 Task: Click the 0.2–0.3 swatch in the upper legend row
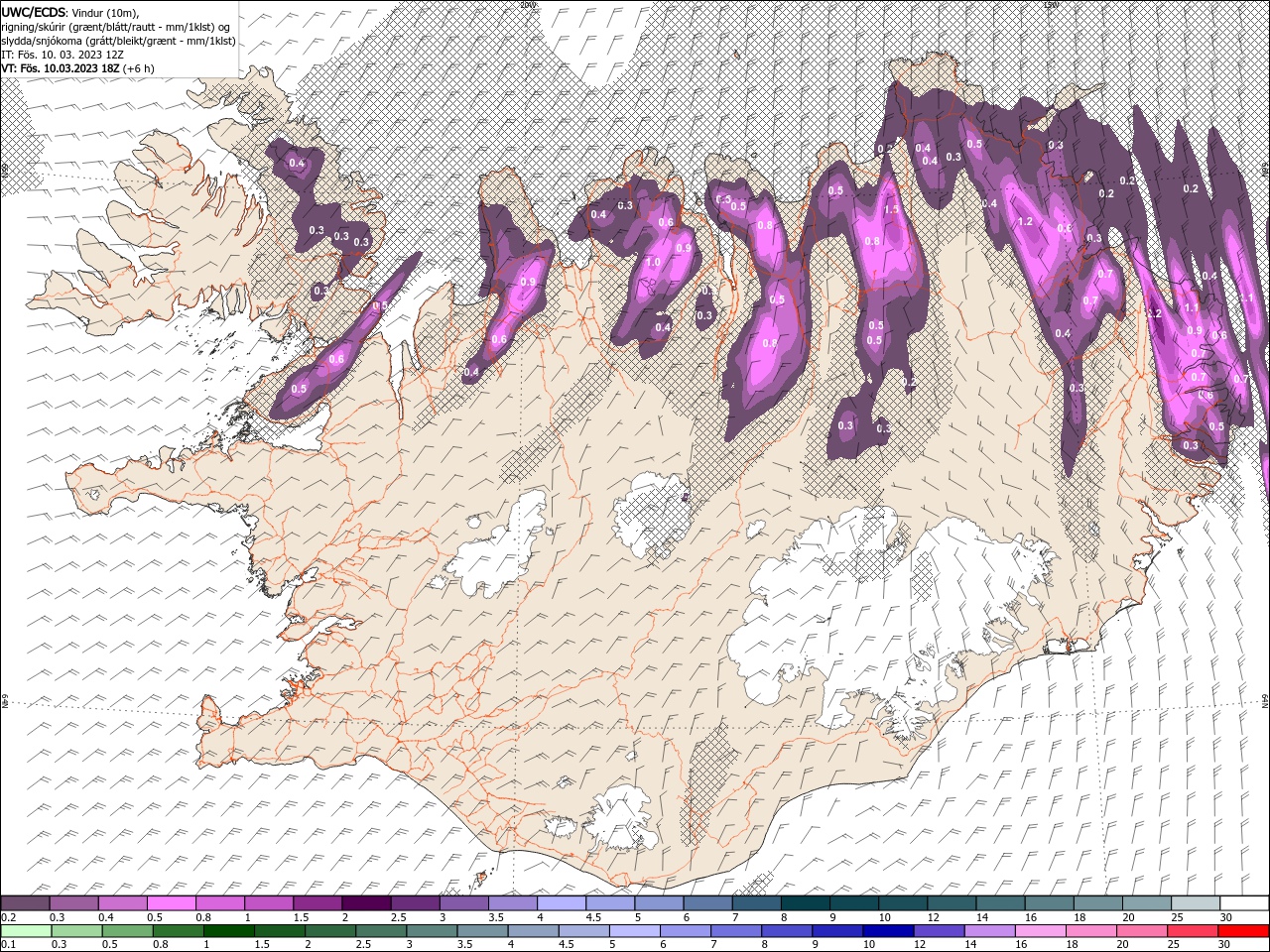(x=26, y=903)
